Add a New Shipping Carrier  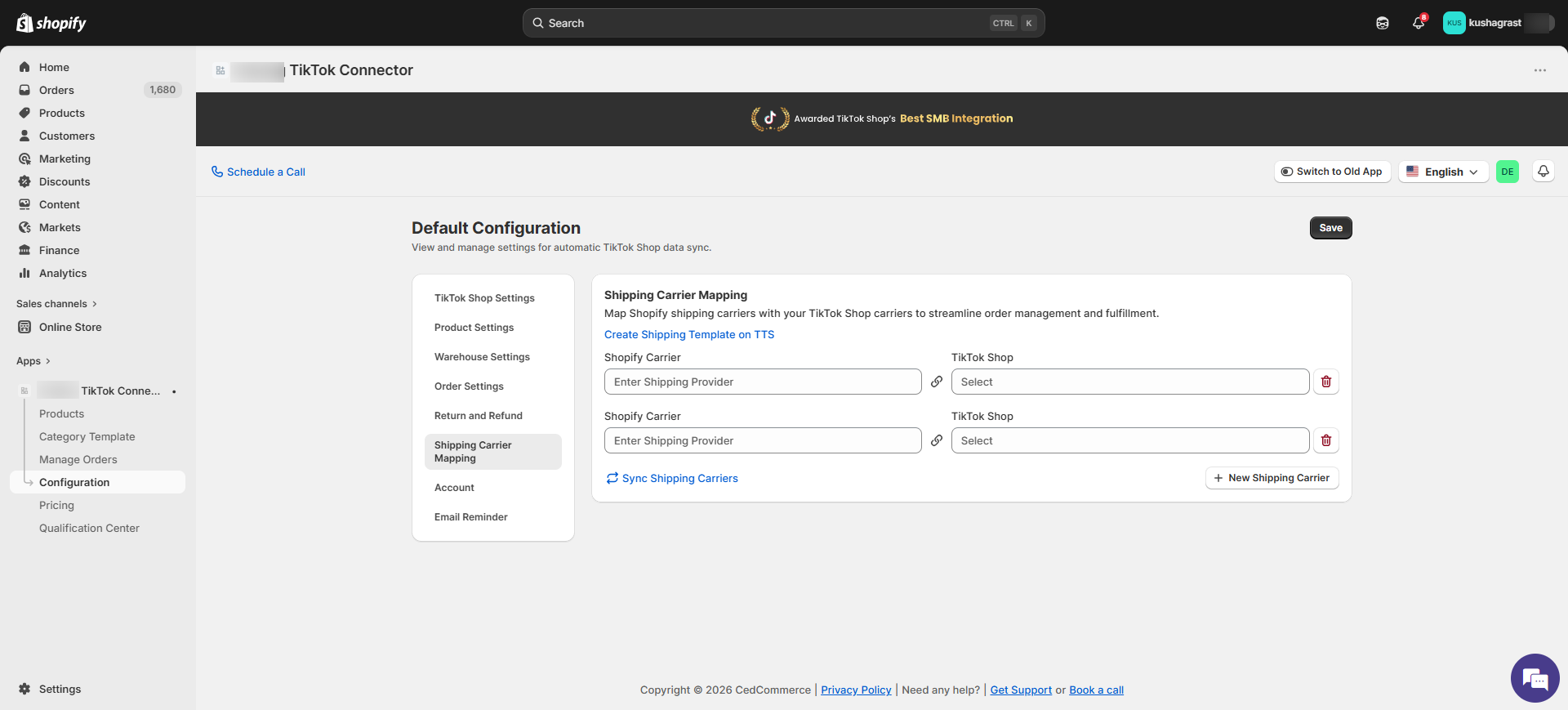(x=1272, y=478)
